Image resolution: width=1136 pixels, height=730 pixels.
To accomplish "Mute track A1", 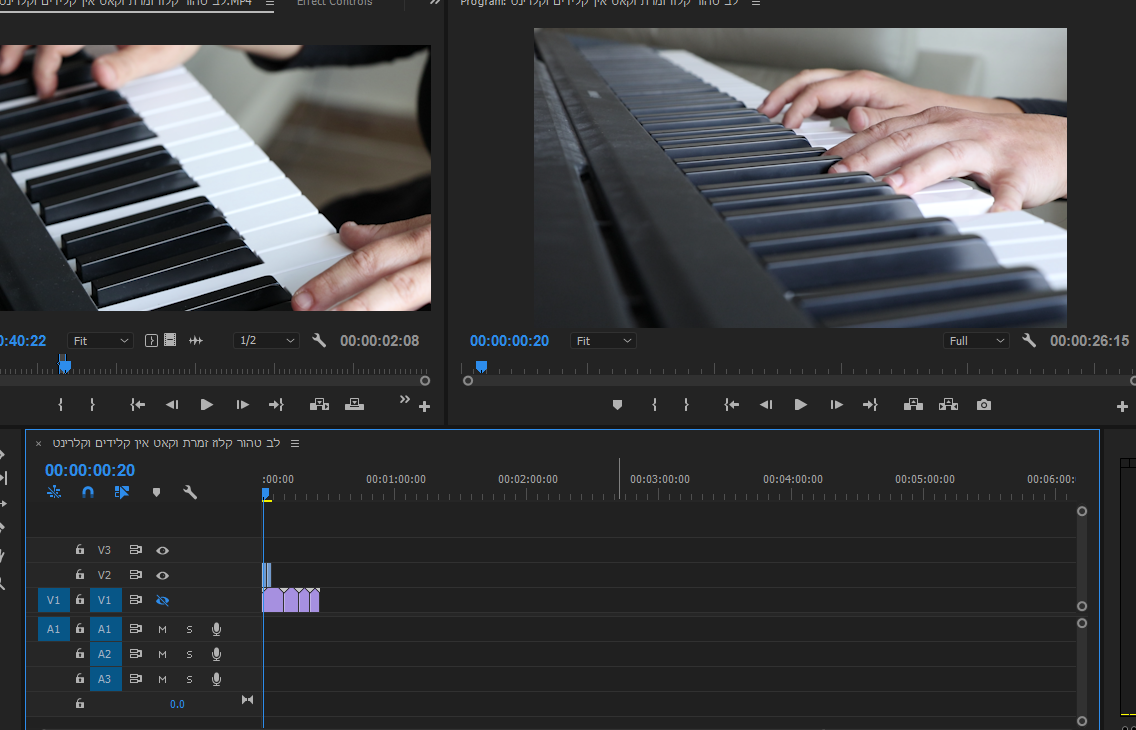I will tap(162, 629).
